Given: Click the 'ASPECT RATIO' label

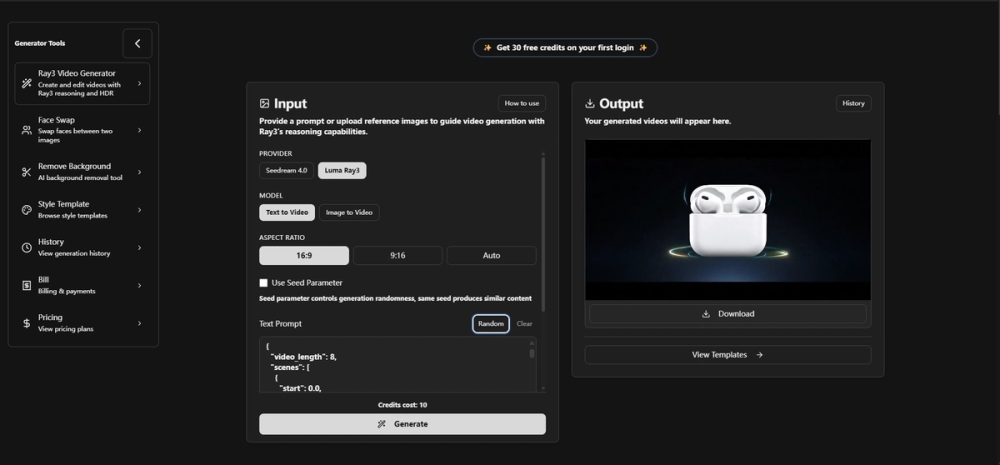Looking at the screenshot, I should click(x=282, y=238).
